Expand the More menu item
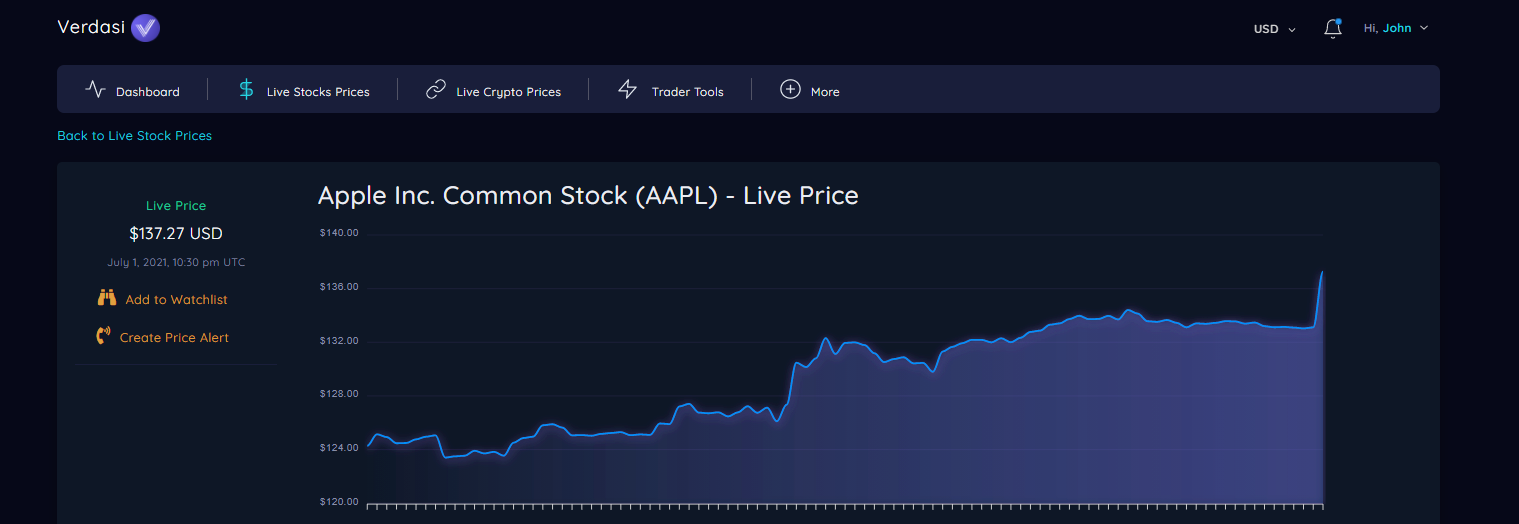 pos(825,91)
